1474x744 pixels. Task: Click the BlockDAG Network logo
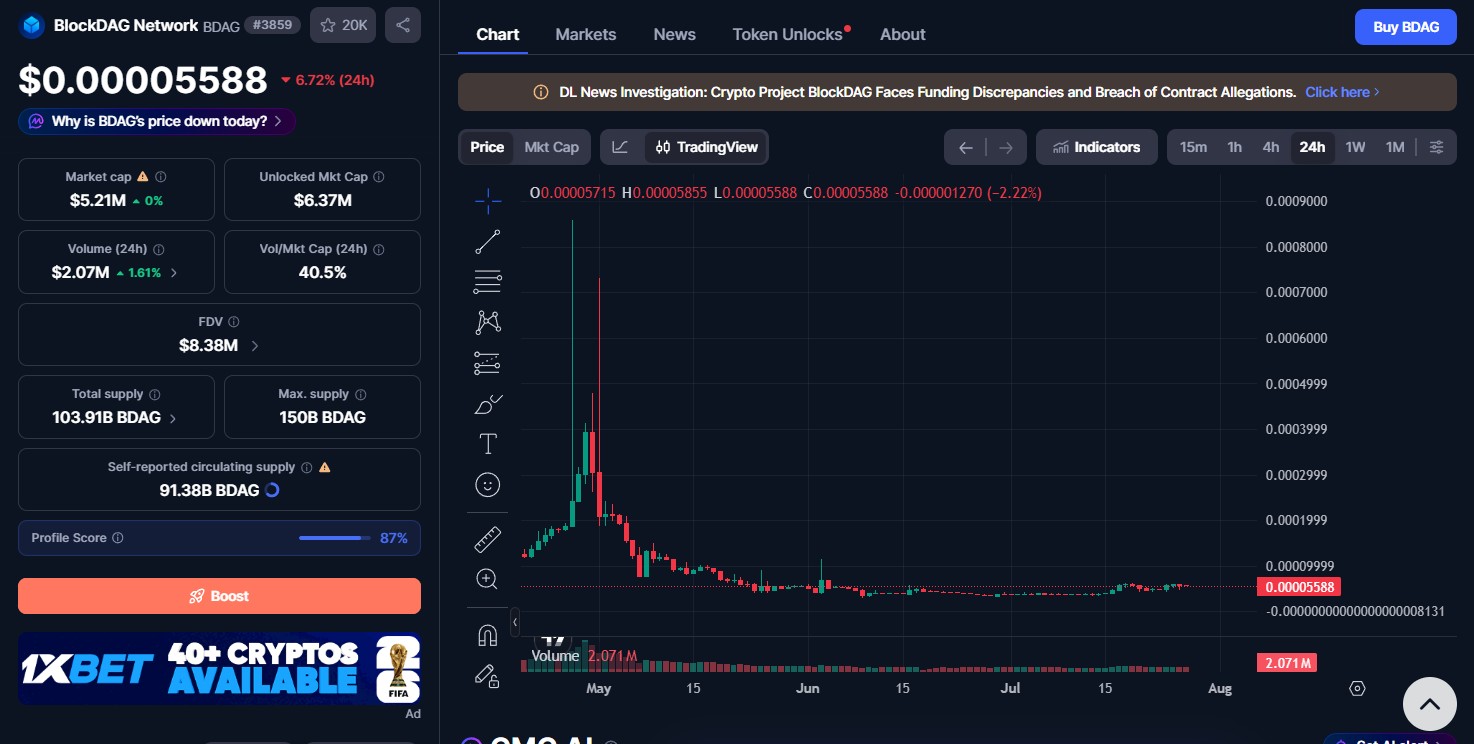33,25
